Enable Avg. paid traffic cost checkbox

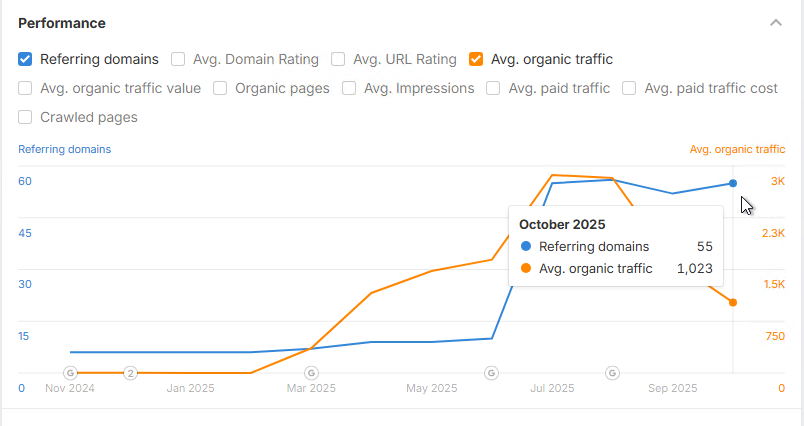point(629,88)
